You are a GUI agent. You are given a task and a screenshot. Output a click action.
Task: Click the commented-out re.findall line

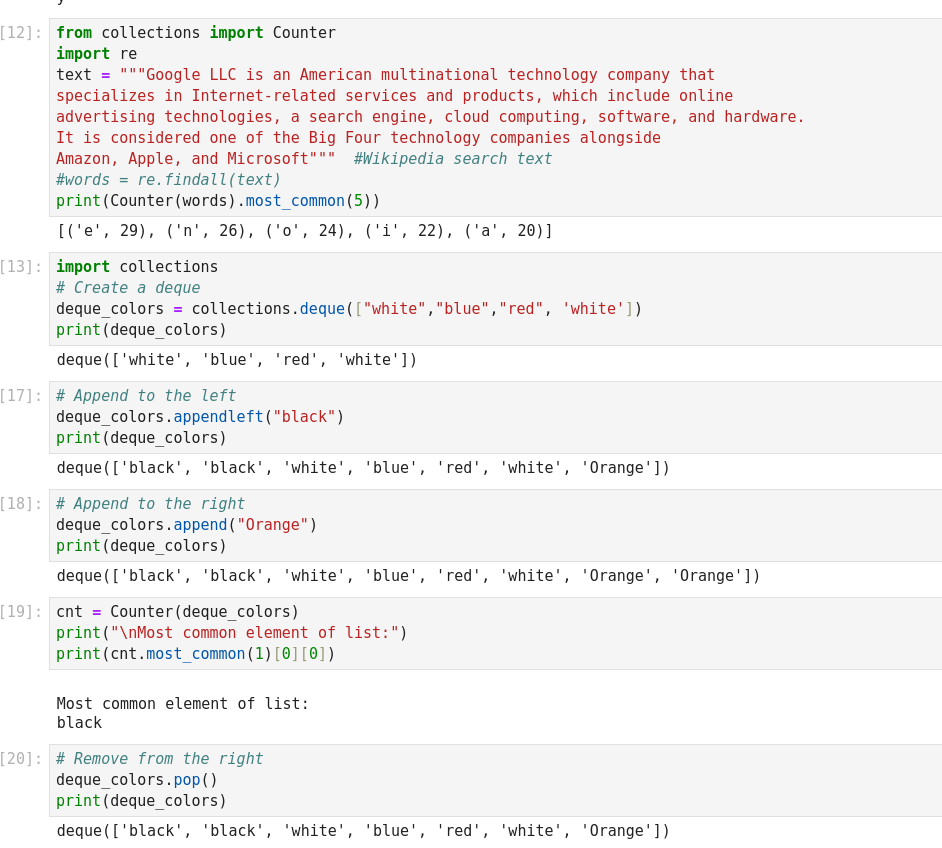pyautogui.click(x=168, y=180)
